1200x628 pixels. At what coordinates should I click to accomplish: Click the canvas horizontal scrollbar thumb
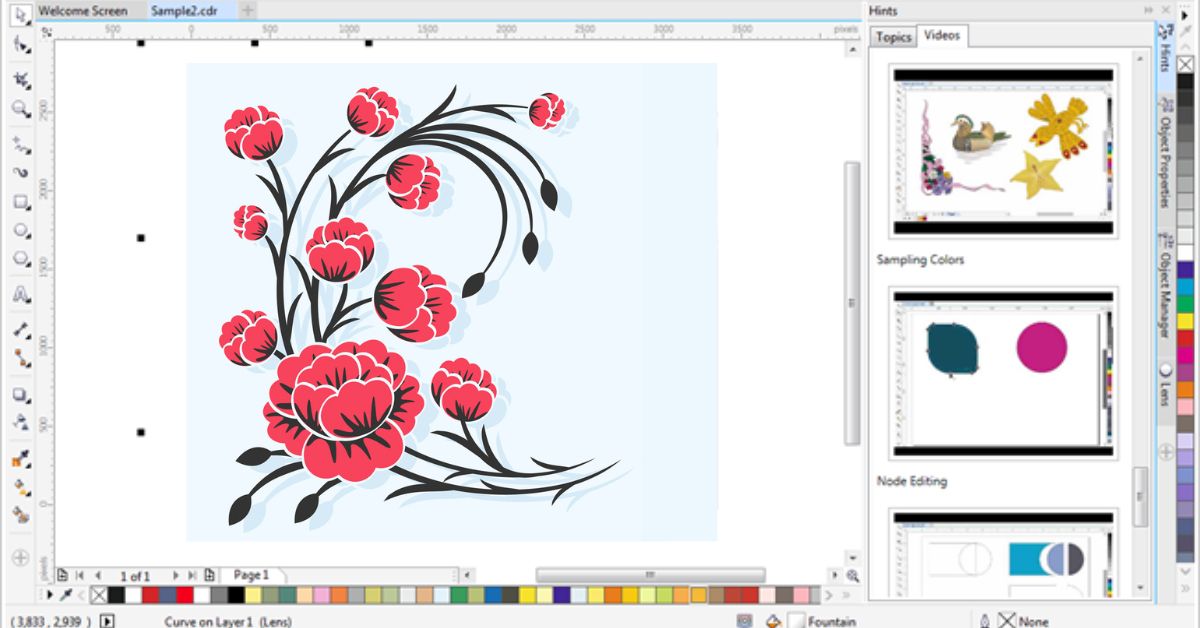click(650, 575)
